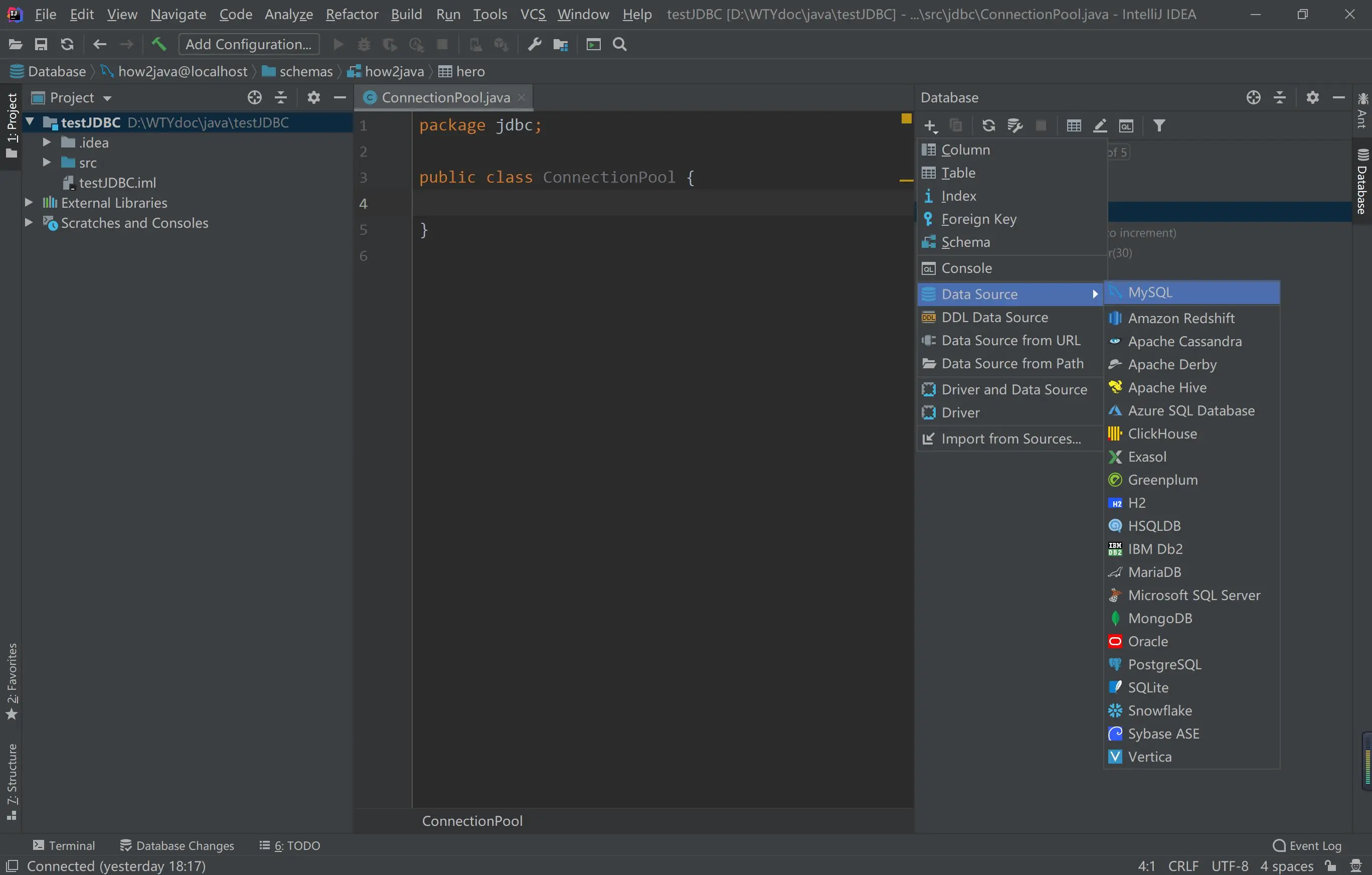Screen dimensions: 1372x875
Task: Click the Build Project hammer icon
Action: [x=158, y=44]
